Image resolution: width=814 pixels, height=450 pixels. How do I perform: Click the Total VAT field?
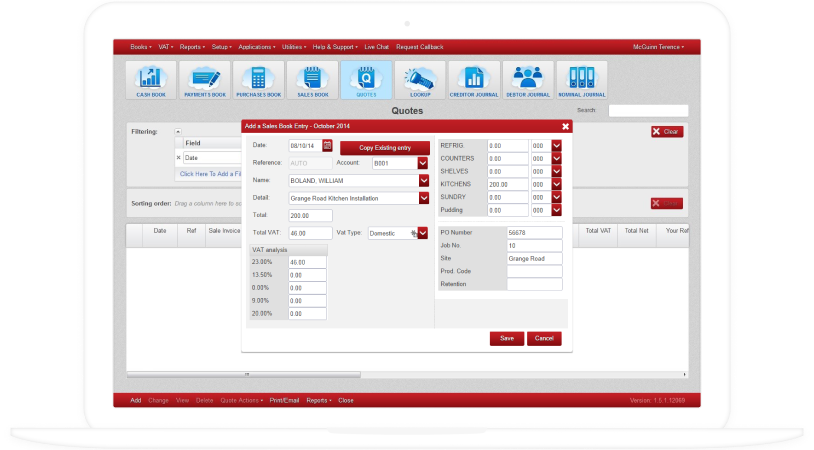310,233
